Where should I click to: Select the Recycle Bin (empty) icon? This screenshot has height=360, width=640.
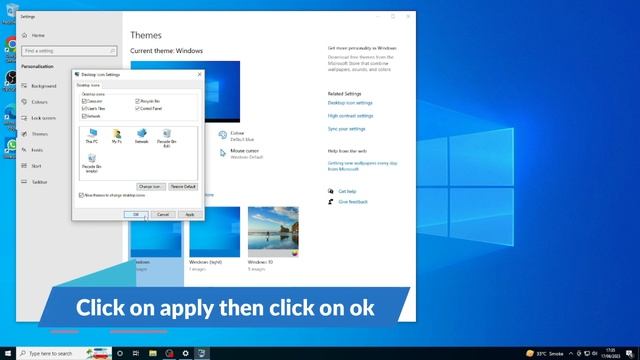pos(92,163)
